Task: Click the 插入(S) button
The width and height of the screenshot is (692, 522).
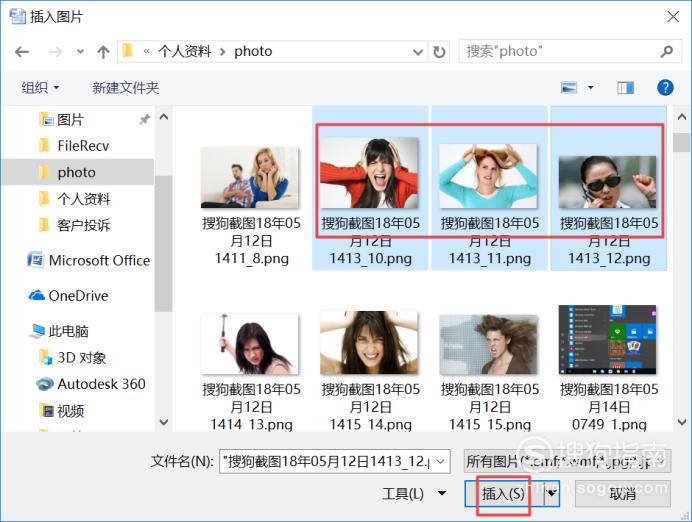Action: click(504, 494)
